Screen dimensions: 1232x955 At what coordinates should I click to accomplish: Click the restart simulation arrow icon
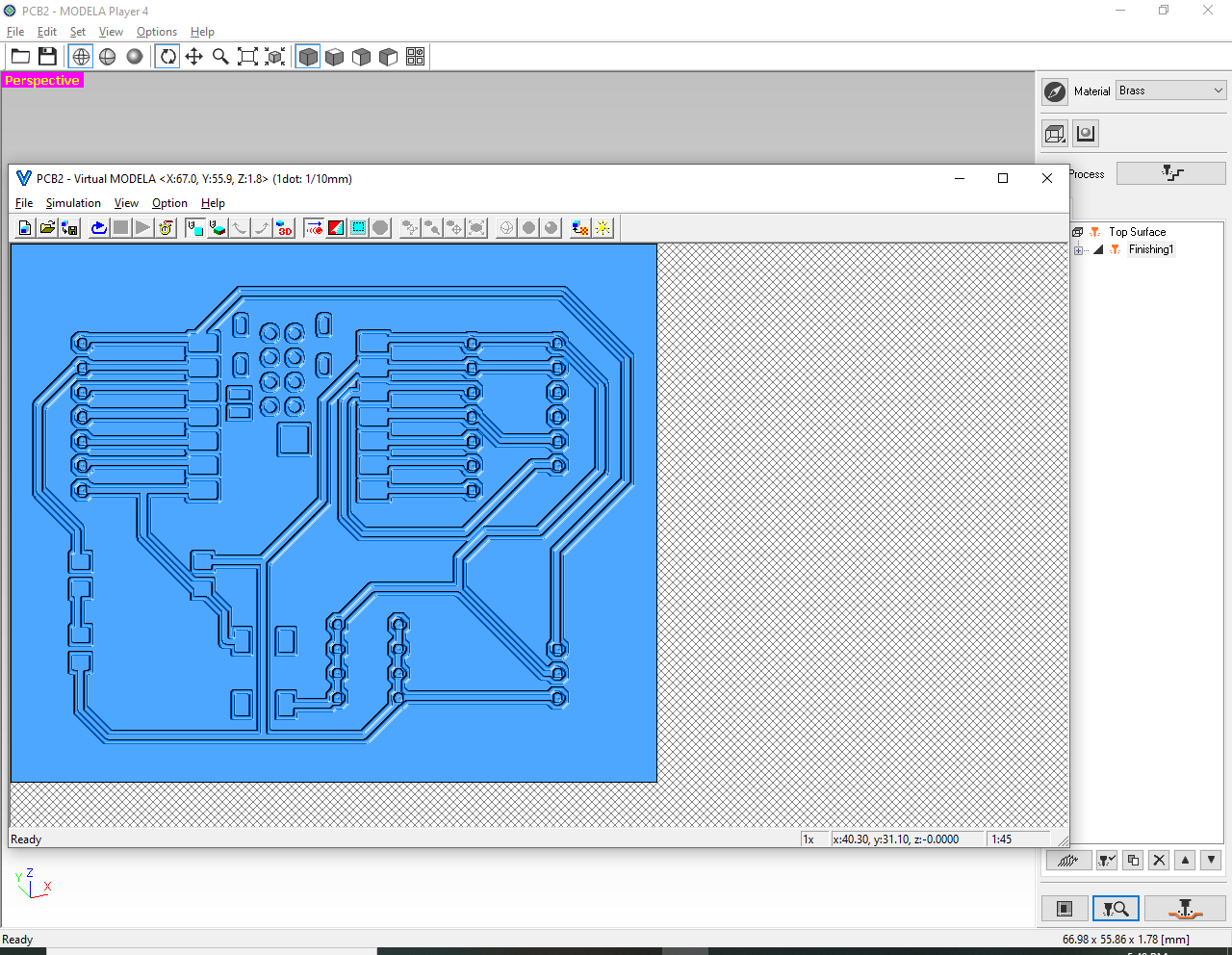tap(97, 227)
